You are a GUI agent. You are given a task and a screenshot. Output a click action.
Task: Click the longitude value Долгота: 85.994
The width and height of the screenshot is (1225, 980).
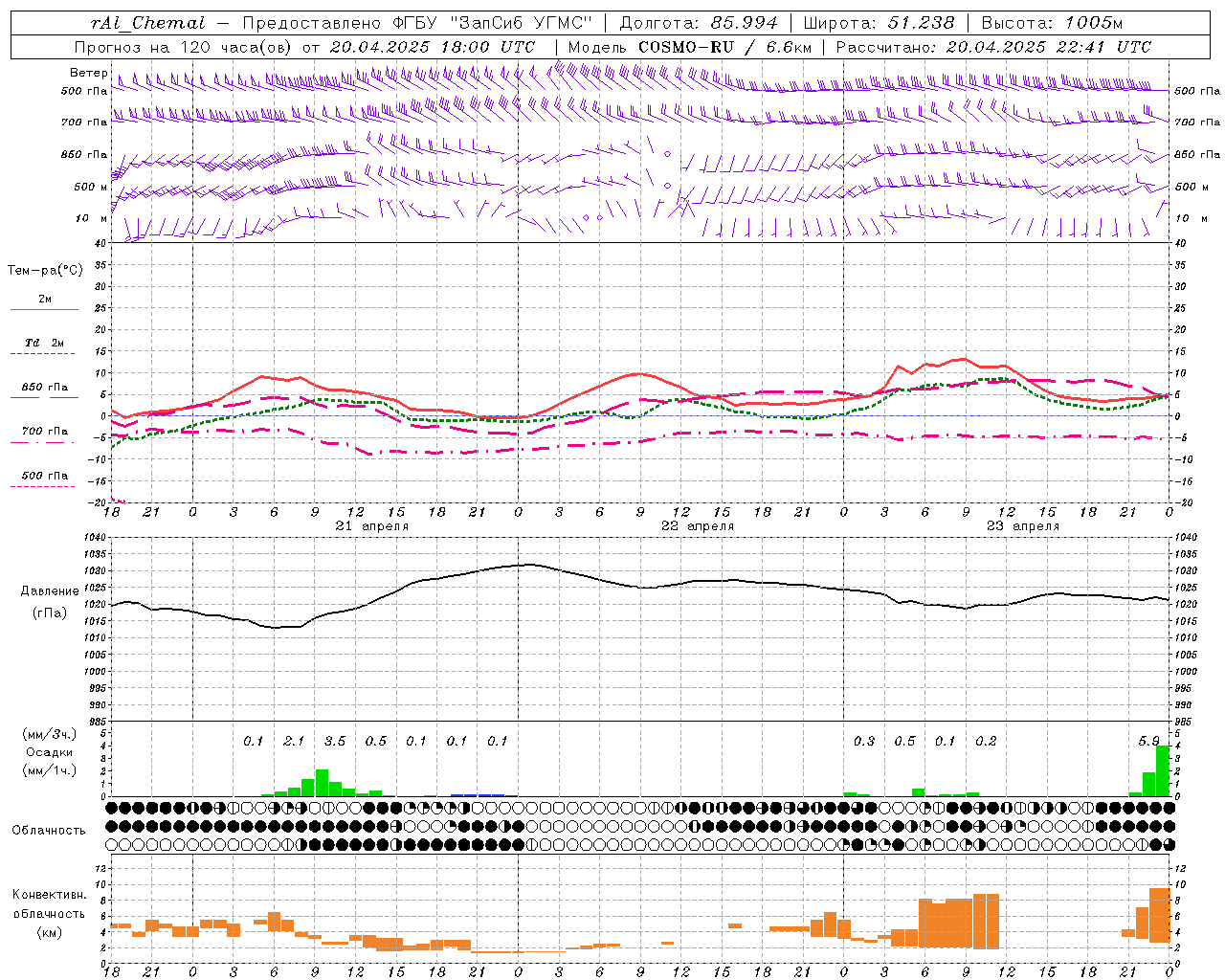pos(700,23)
